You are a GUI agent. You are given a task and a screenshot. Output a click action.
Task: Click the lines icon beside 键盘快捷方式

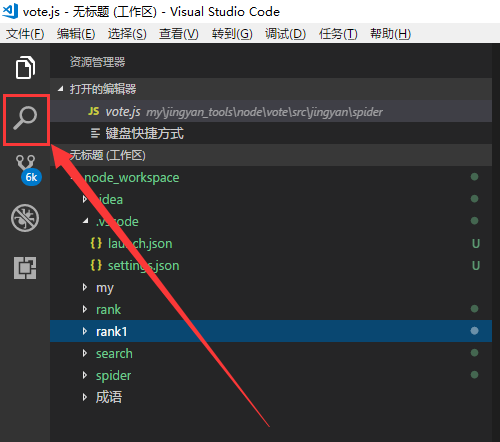[x=95, y=133]
